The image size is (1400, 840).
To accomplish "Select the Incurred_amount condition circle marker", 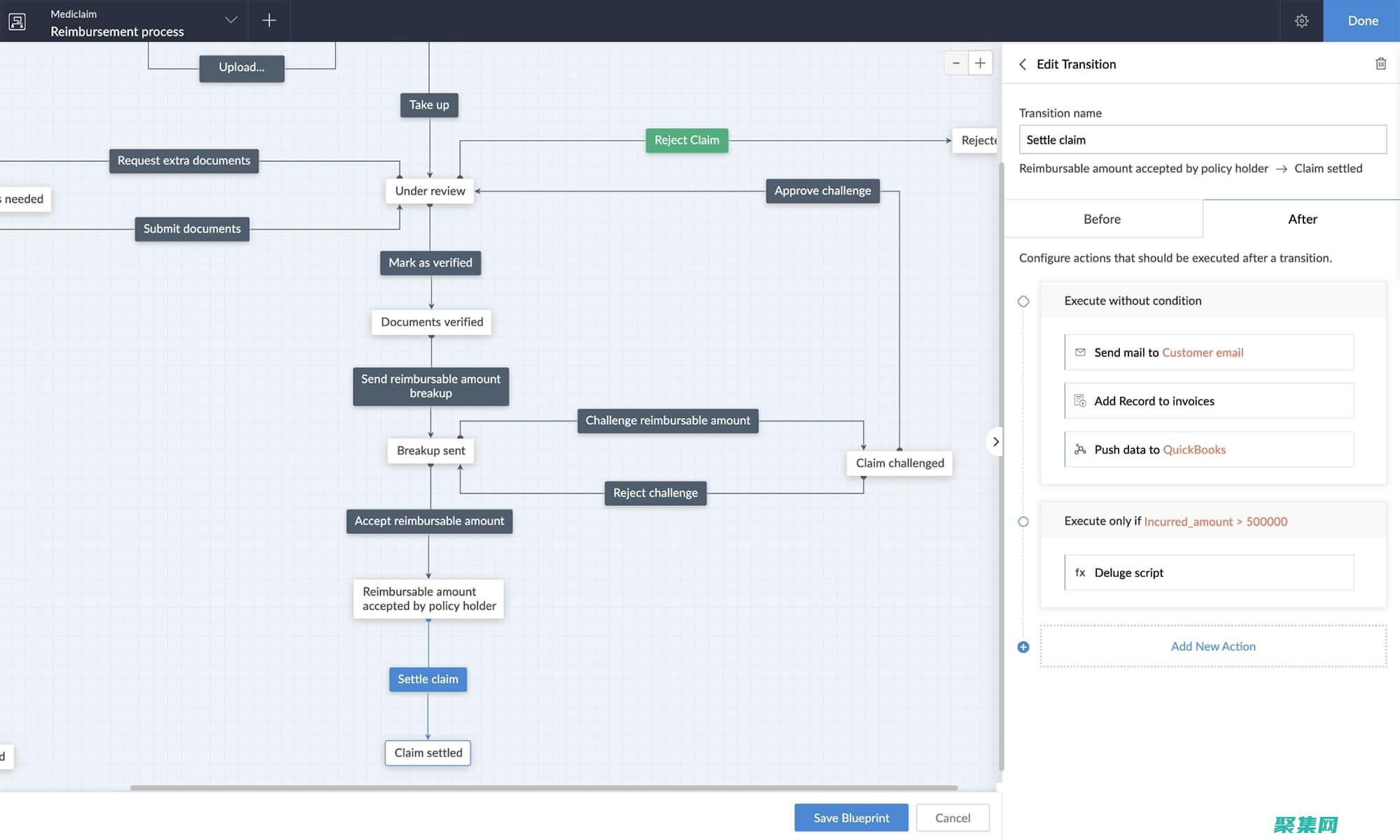I will click(x=1023, y=521).
